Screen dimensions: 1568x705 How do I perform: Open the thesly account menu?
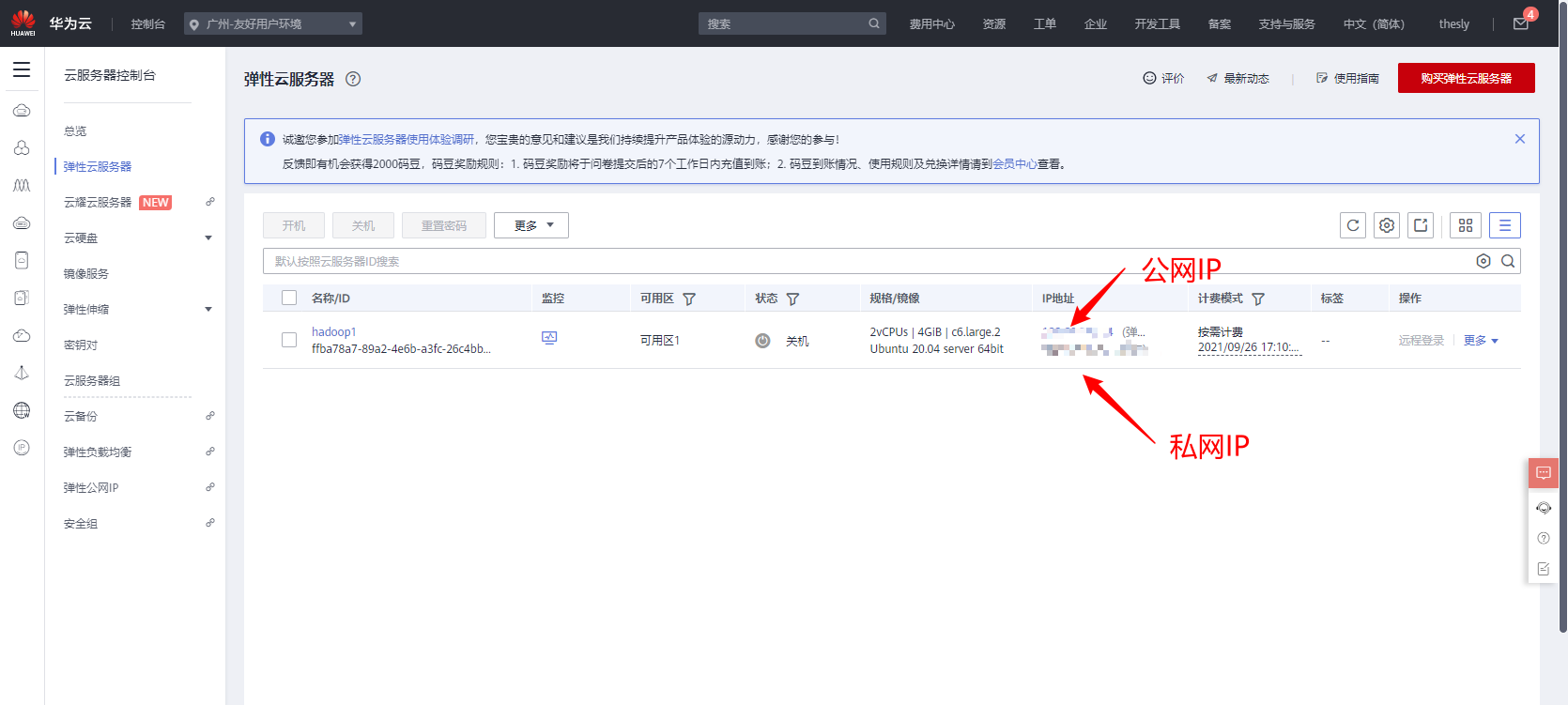(x=1453, y=23)
